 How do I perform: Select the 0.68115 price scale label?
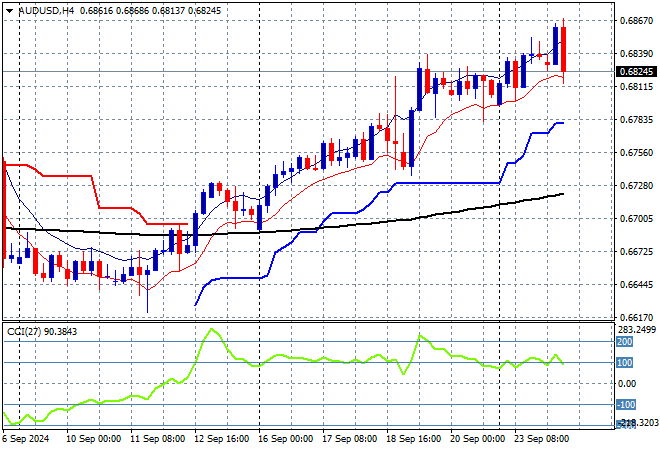point(637,87)
